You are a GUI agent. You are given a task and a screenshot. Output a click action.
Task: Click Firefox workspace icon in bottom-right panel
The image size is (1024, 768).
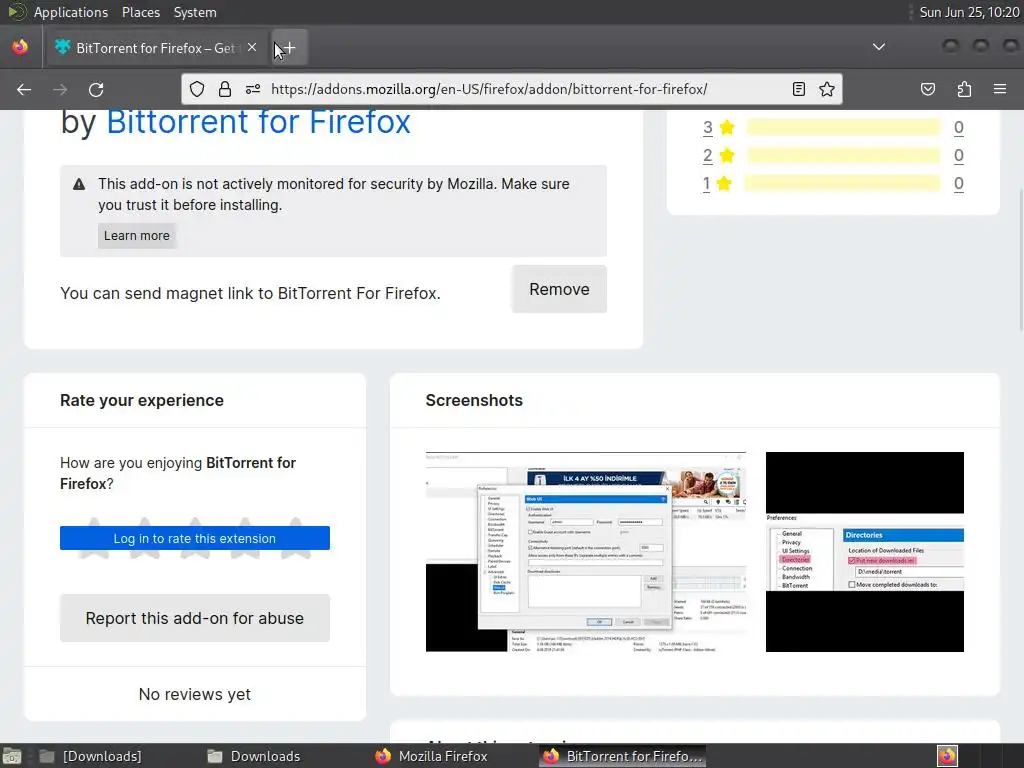click(947, 756)
